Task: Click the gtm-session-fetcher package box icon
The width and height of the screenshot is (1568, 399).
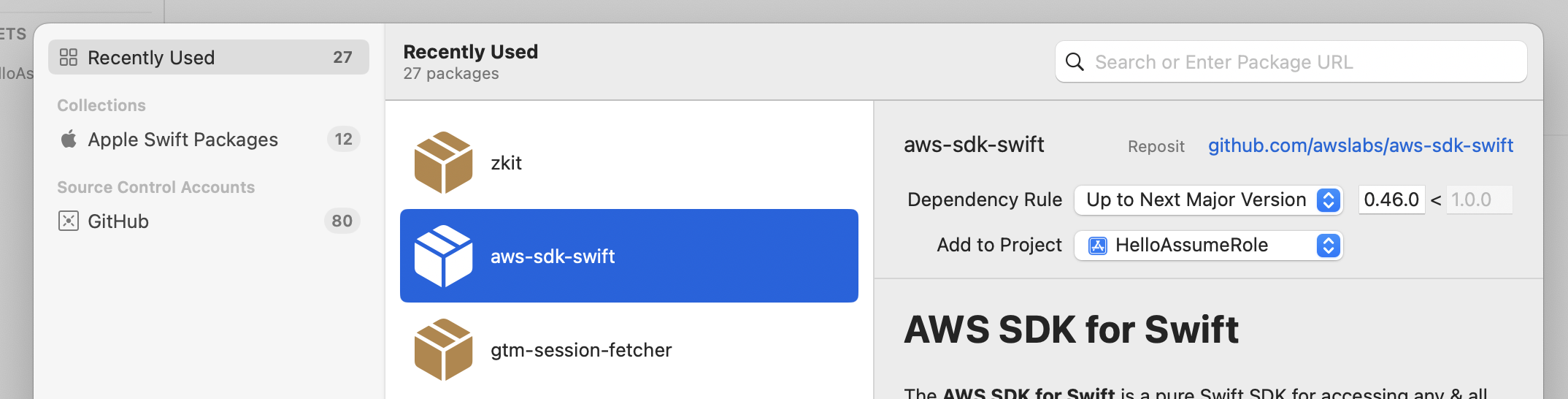Action: coord(443,349)
